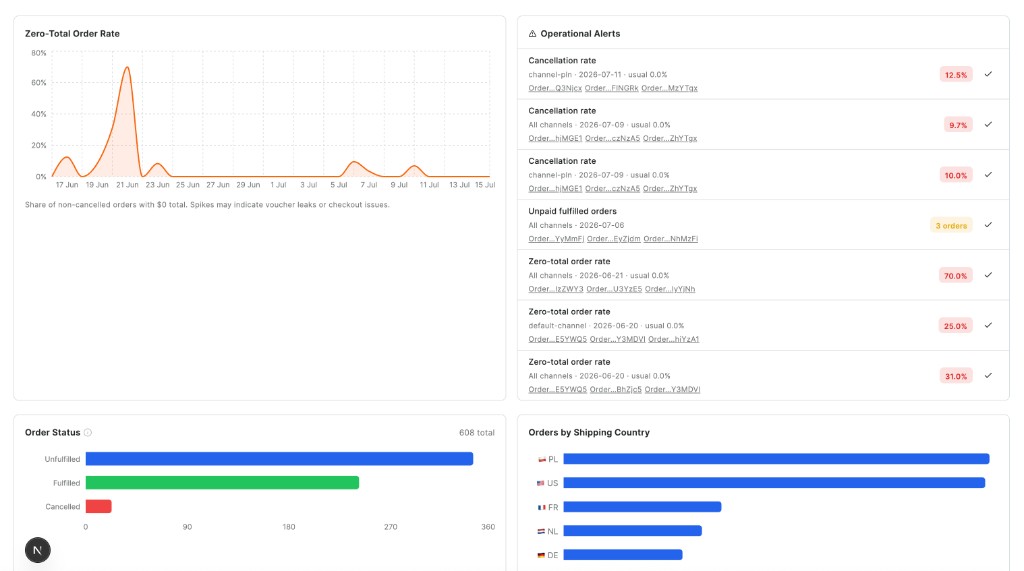Open Order…E5YWQ5 in the 25.0% alert row
This screenshot has width=1024, height=571.
[558, 339]
